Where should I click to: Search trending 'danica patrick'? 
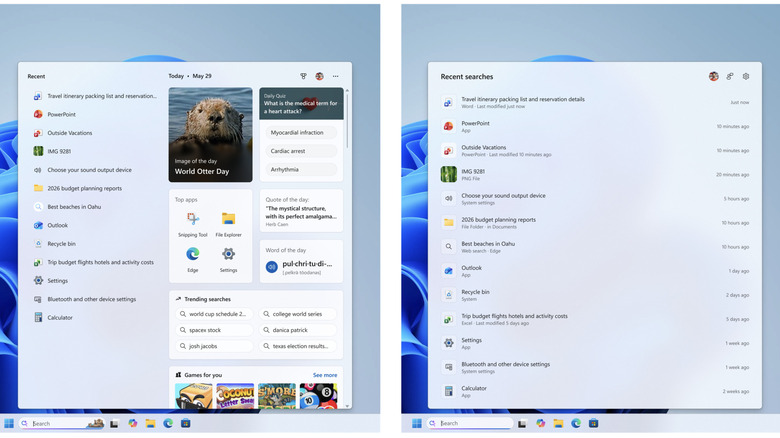click(297, 330)
